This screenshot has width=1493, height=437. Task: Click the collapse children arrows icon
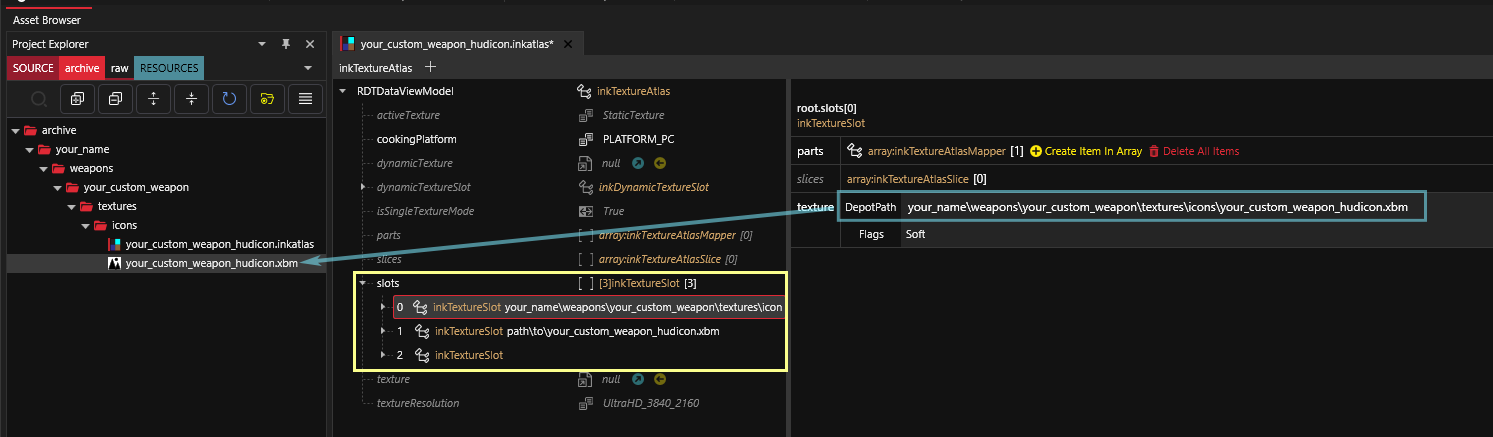[191, 99]
